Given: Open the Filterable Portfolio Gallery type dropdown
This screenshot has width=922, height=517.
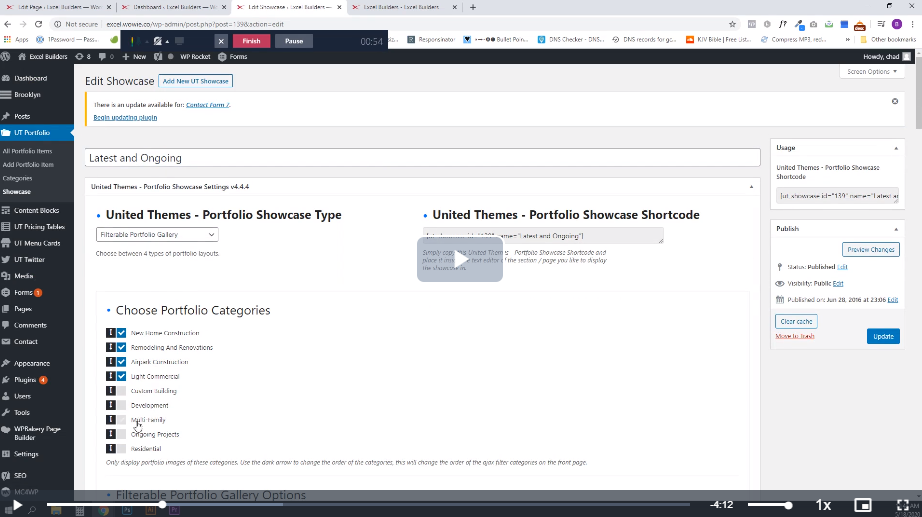Looking at the screenshot, I should 157,234.
